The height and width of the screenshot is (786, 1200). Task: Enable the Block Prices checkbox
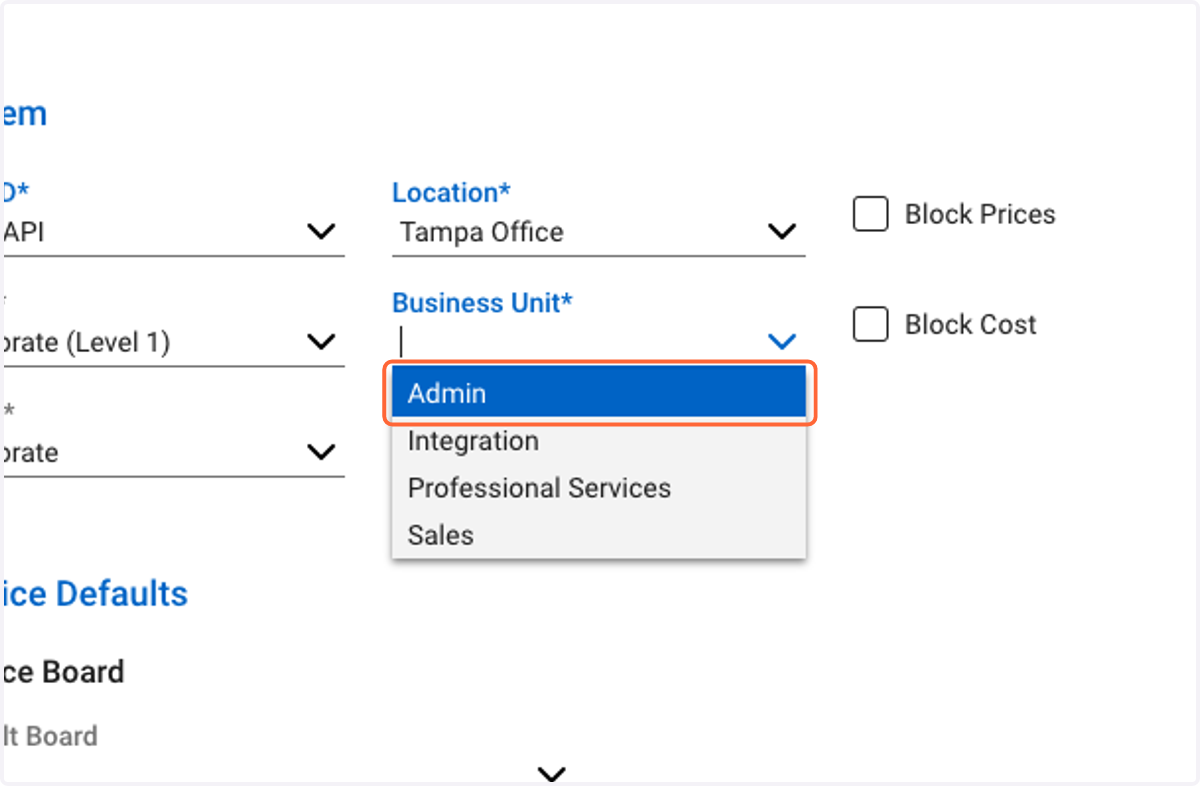click(870, 214)
